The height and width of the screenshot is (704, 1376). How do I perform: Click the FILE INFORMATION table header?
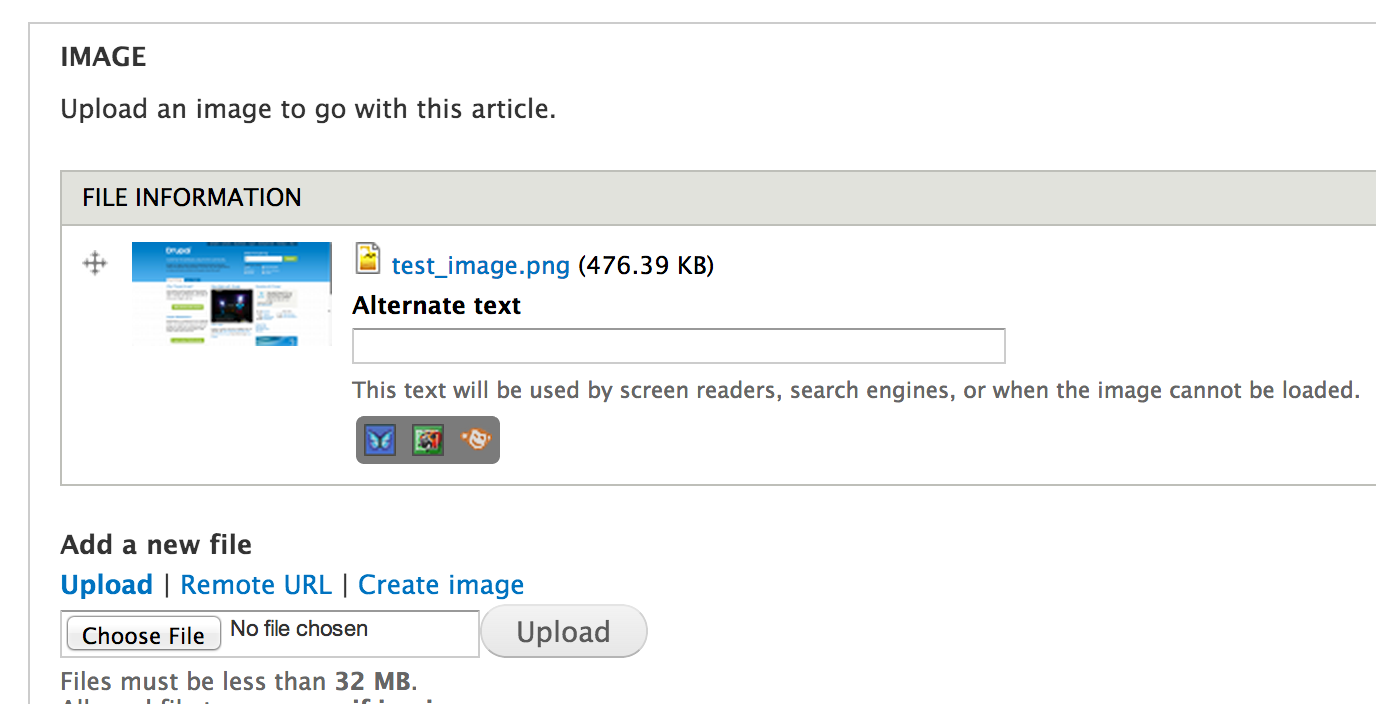[x=718, y=198]
